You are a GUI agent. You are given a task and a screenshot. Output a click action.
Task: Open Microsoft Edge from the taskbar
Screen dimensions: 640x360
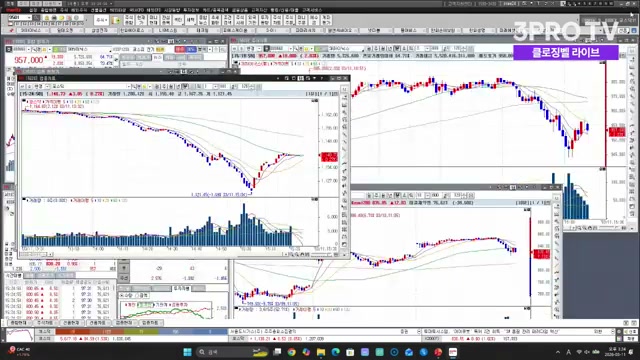tap(336, 352)
